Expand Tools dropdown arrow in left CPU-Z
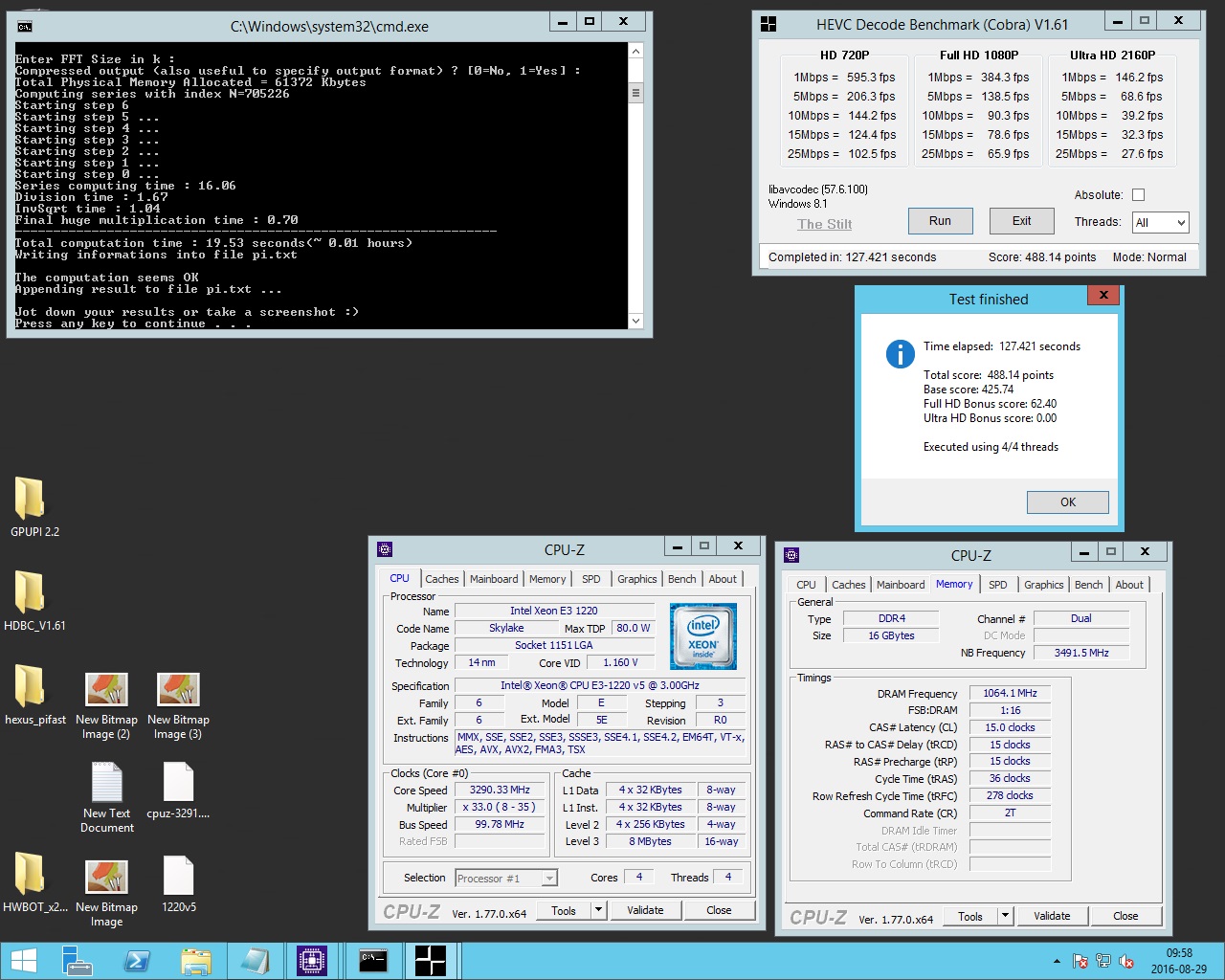 598,910
